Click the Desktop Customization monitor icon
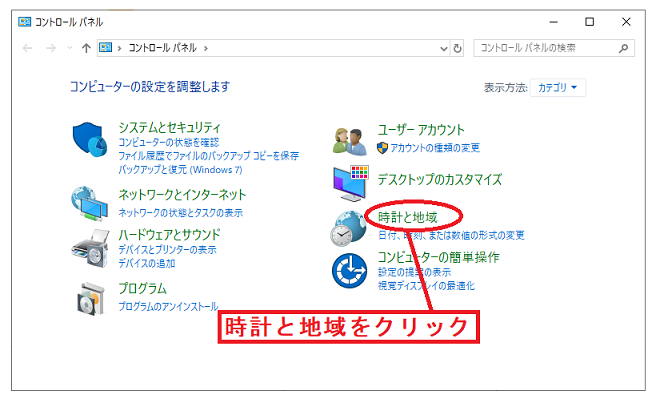652x399 pixels. (351, 183)
